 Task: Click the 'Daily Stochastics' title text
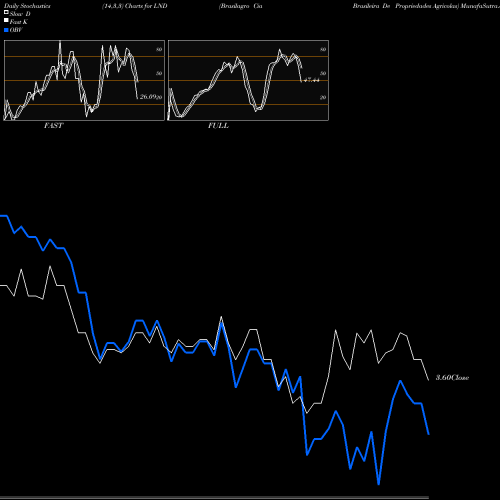(27, 6)
